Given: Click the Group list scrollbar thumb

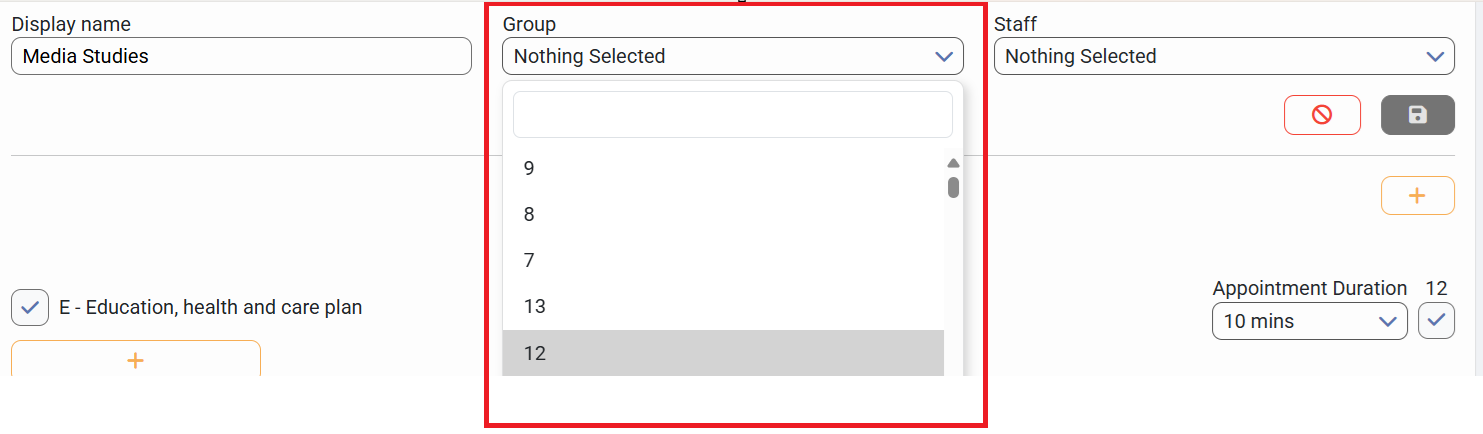Looking at the screenshot, I should [x=954, y=188].
